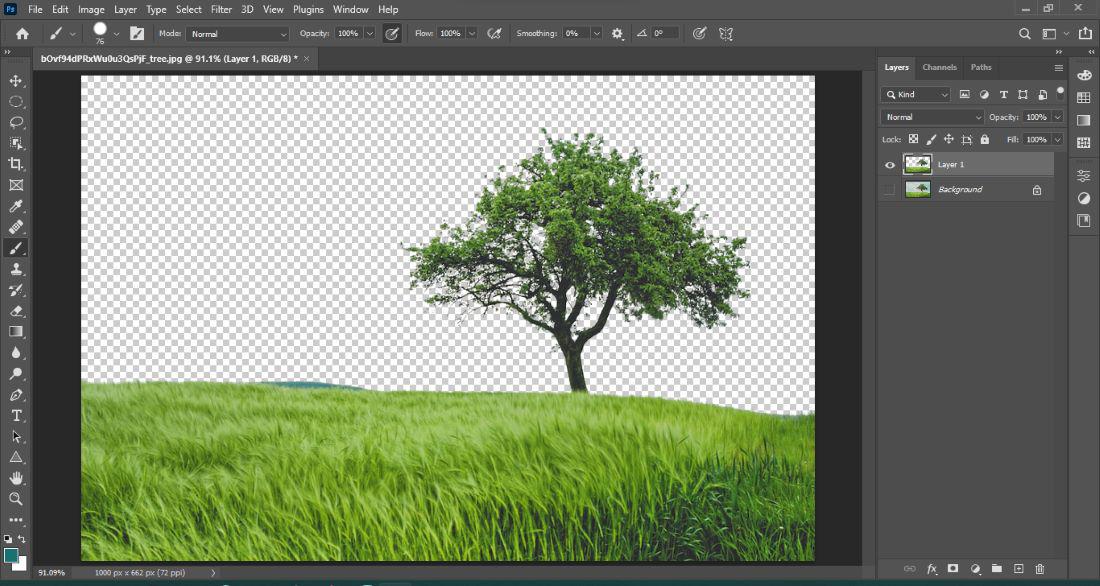Toggle lock transparent pixels

(913, 140)
